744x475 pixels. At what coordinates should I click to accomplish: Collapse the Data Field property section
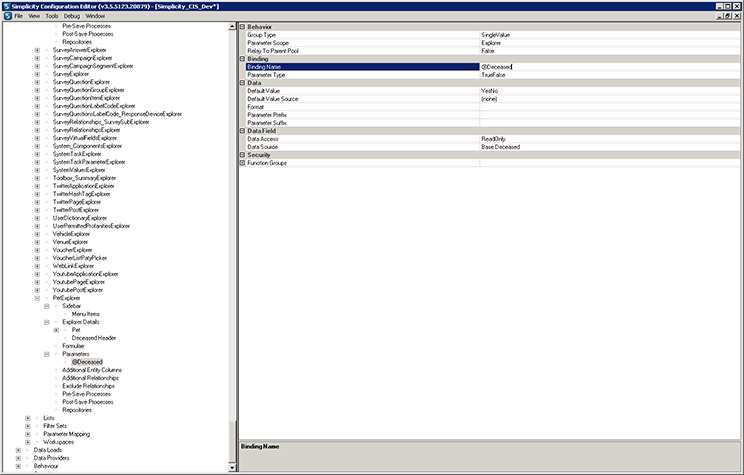(x=242, y=131)
